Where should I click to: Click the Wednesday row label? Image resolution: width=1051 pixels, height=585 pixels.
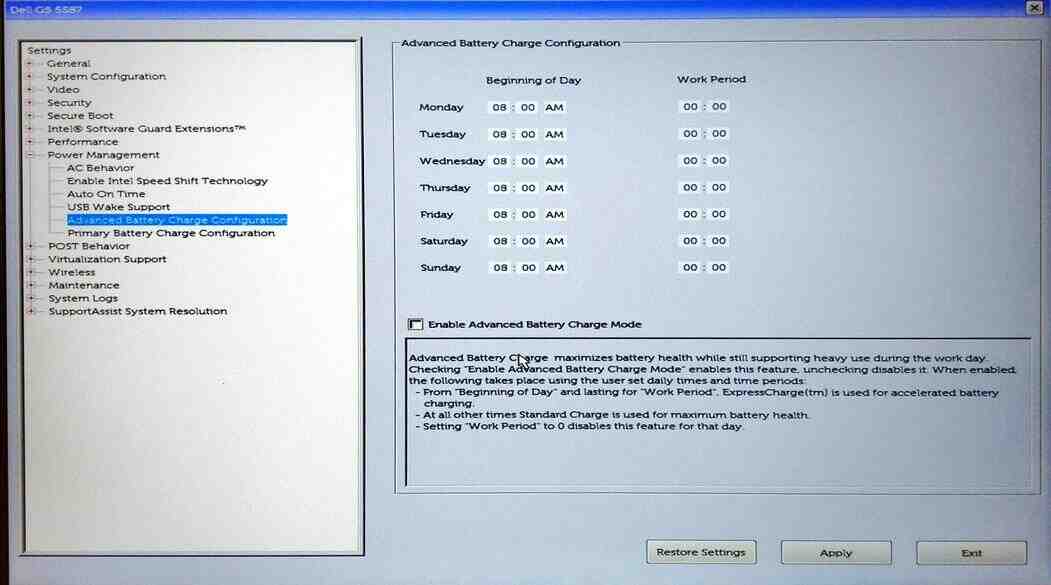click(452, 161)
